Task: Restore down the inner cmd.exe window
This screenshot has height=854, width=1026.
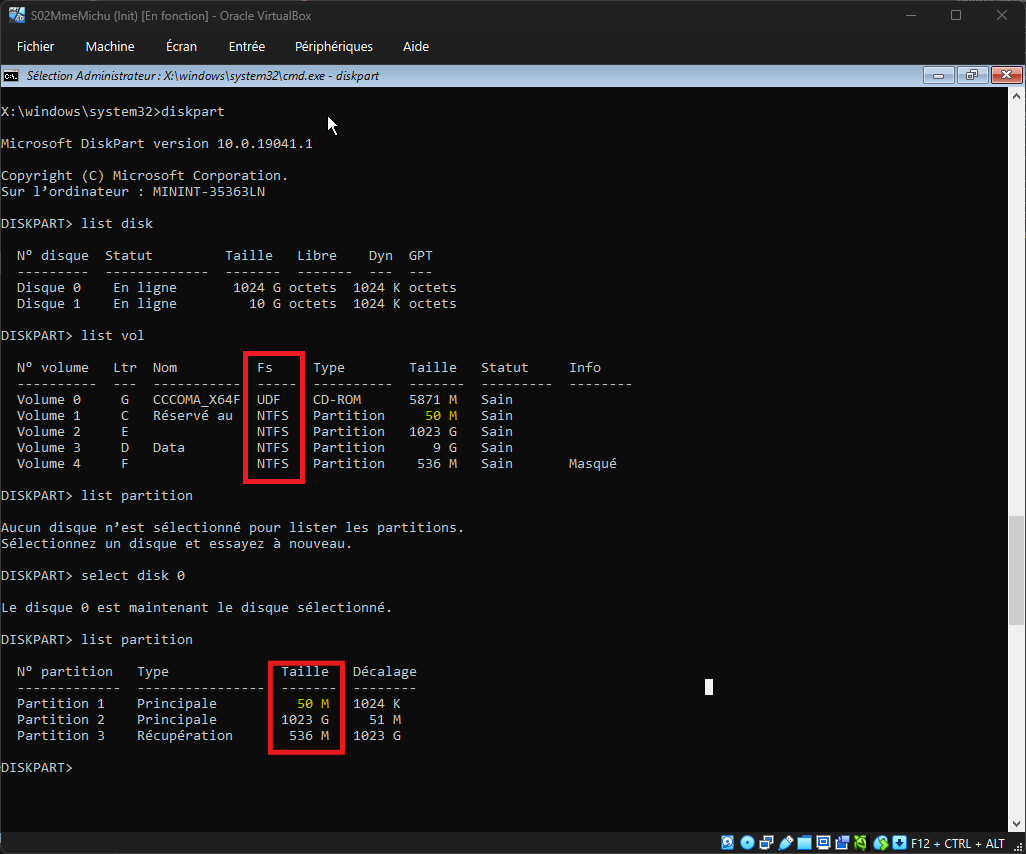Action: point(971,76)
